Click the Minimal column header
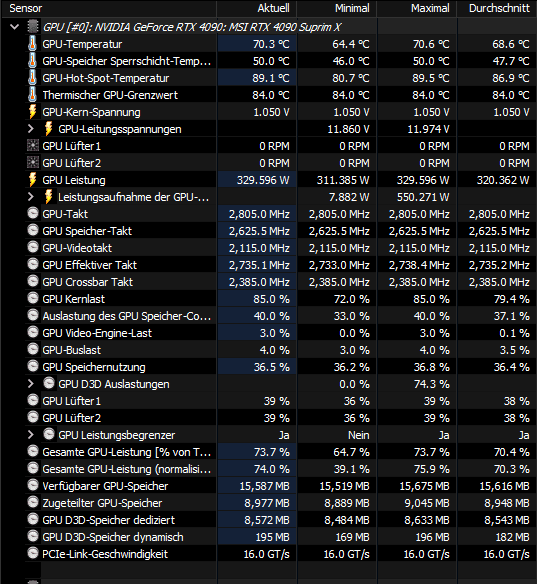This screenshot has width=537, height=584. click(x=352, y=8)
